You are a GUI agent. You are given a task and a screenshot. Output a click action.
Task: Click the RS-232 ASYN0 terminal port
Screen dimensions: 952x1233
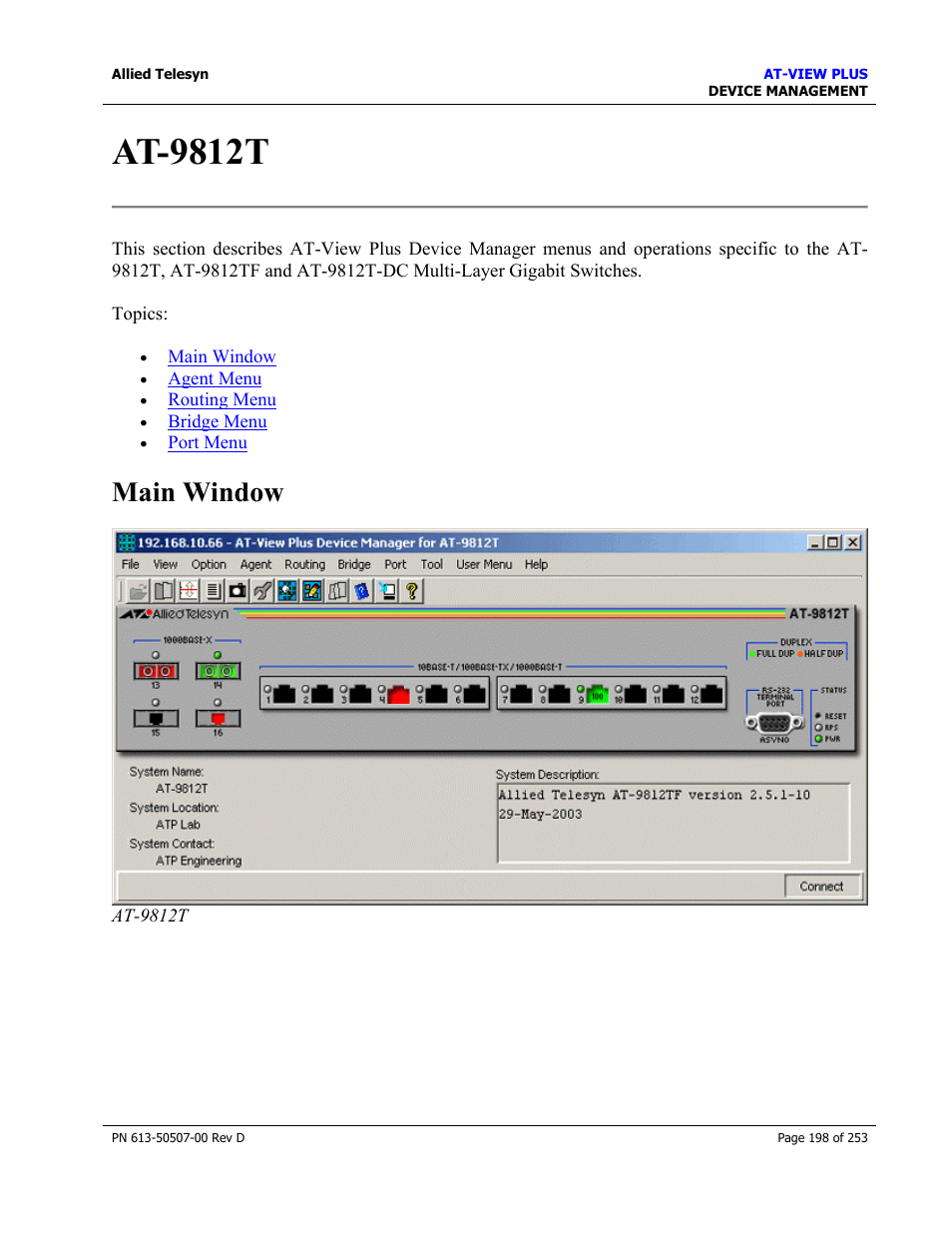(x=775, y=724)
